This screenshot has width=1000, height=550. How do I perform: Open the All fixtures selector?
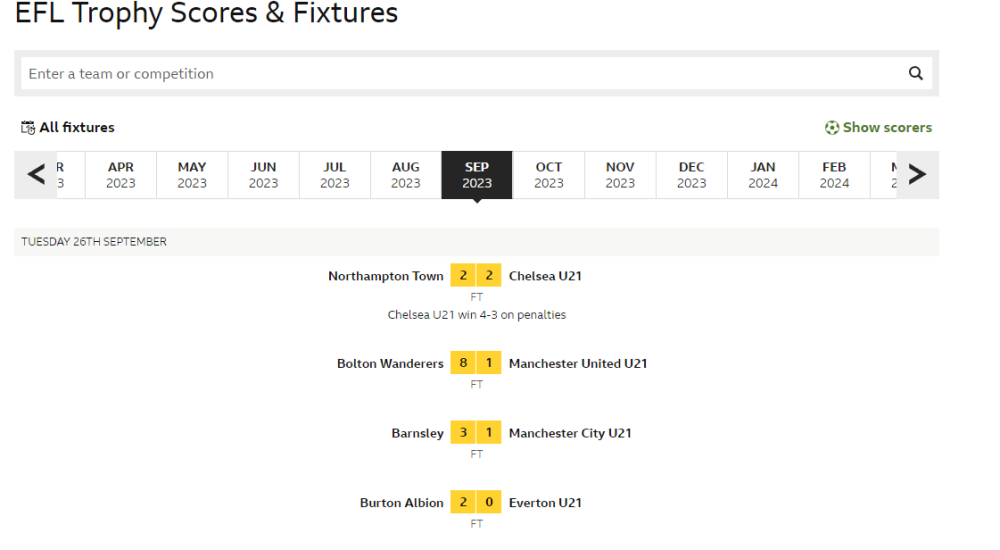(68, 128)
